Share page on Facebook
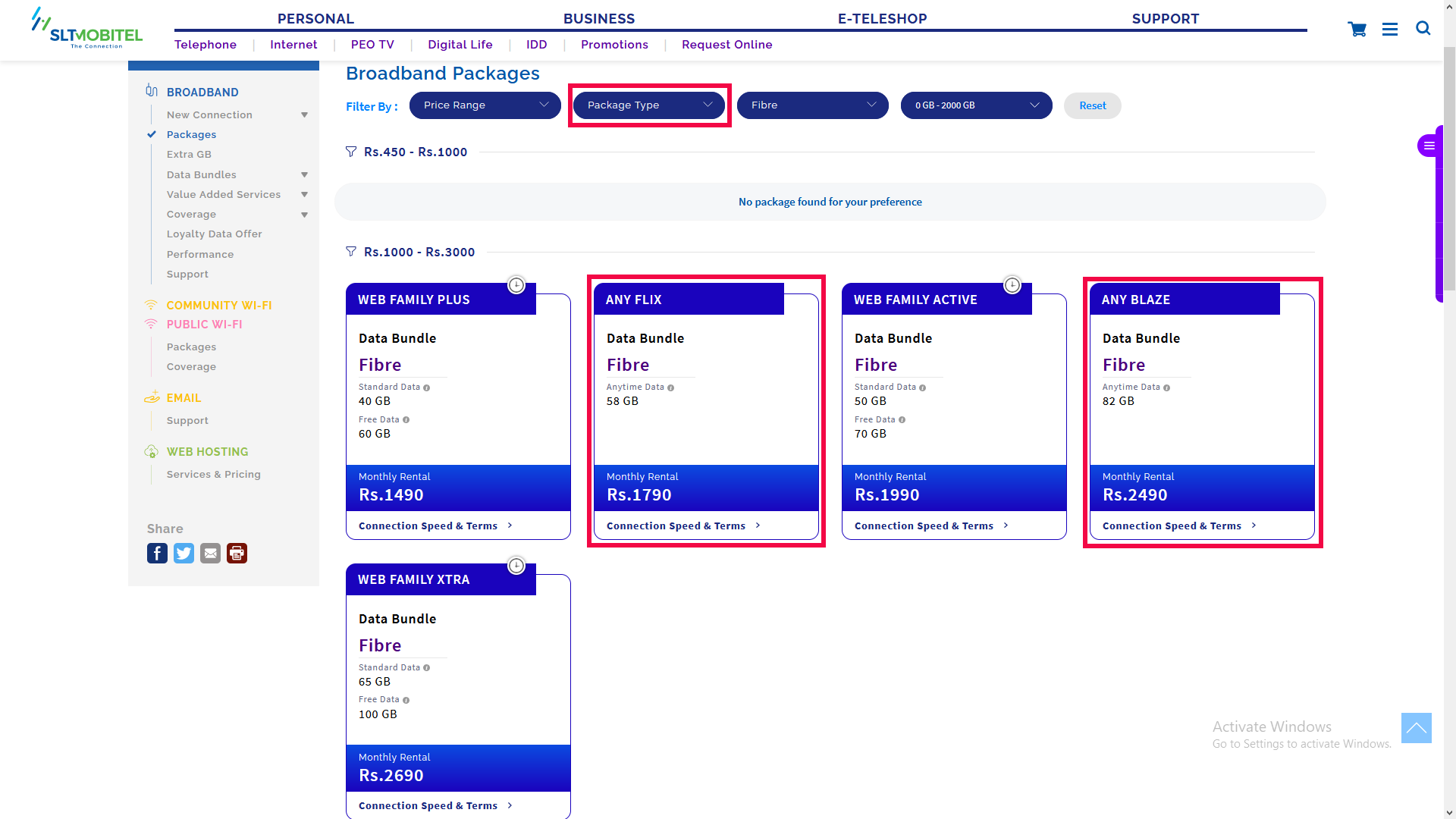The width and height of the screenshot is (1456, 819). click(x=157, y=554)
